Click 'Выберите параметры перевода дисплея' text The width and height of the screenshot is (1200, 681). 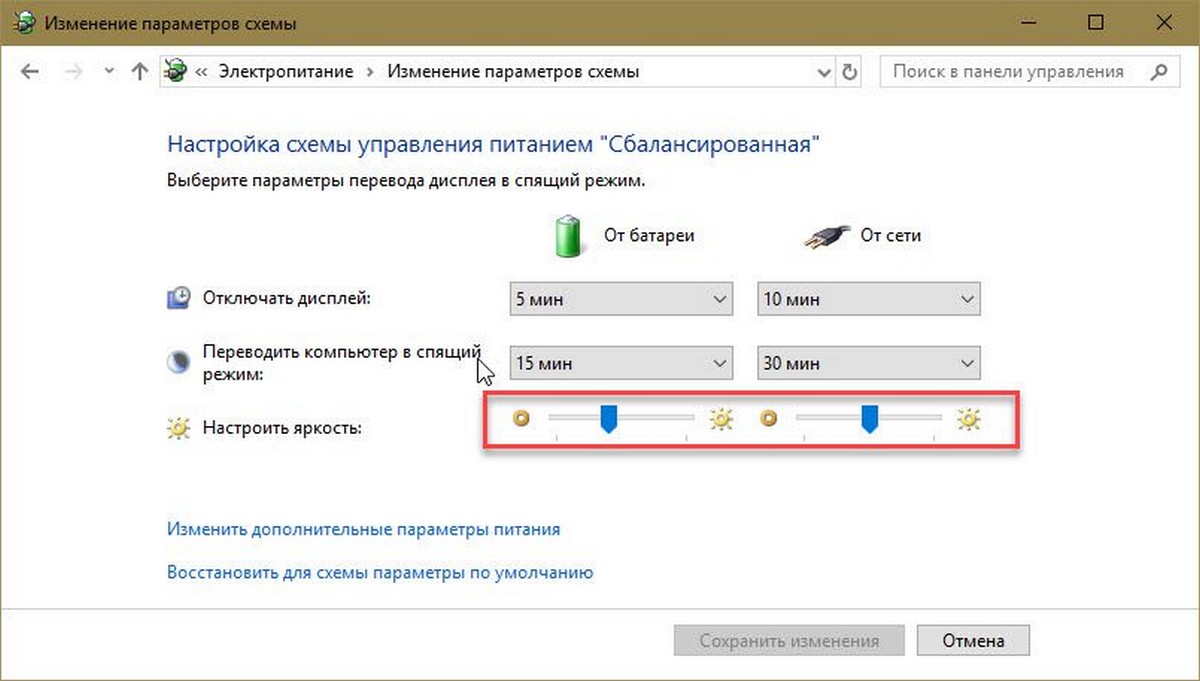[406, 182]
